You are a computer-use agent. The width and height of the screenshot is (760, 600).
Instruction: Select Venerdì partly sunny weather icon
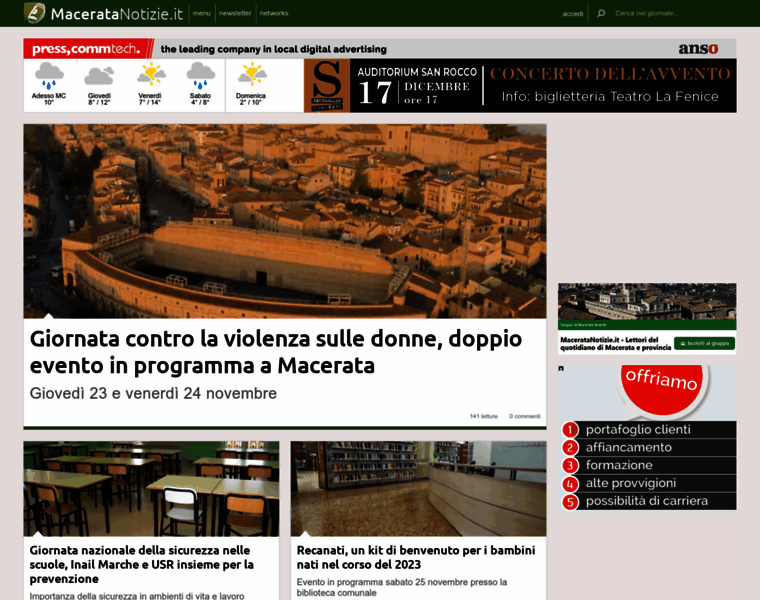[151, 75]
